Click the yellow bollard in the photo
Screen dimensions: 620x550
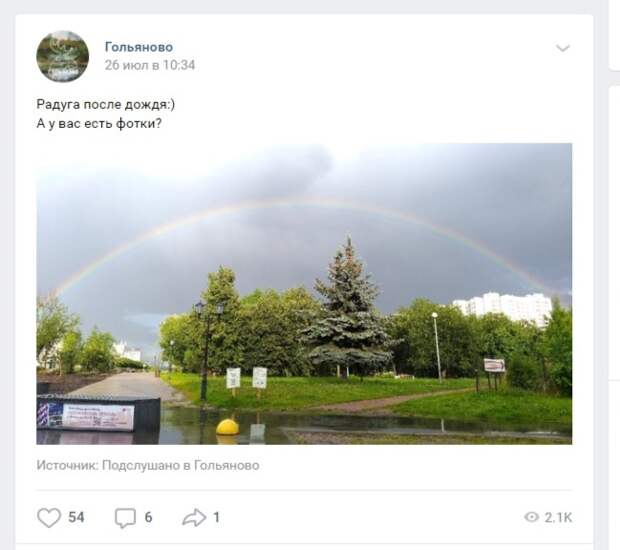point(227,427)
